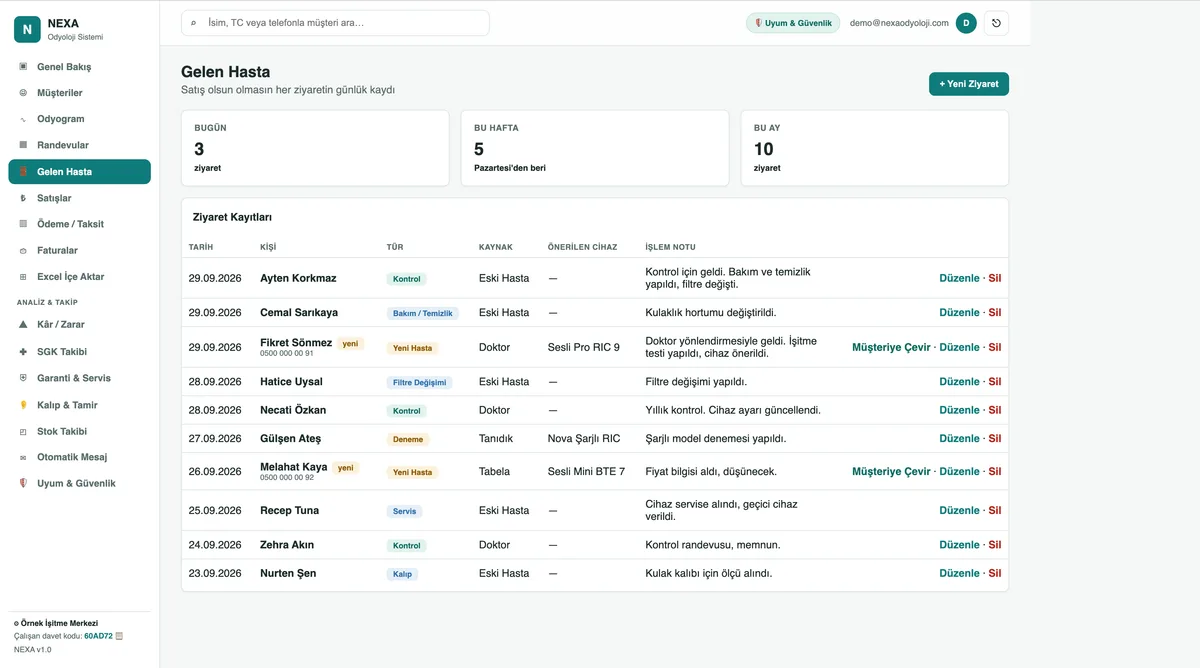Copy the employee invite code with the clipboard icon
Screen dimensions: 1200x668
[120, 636]
